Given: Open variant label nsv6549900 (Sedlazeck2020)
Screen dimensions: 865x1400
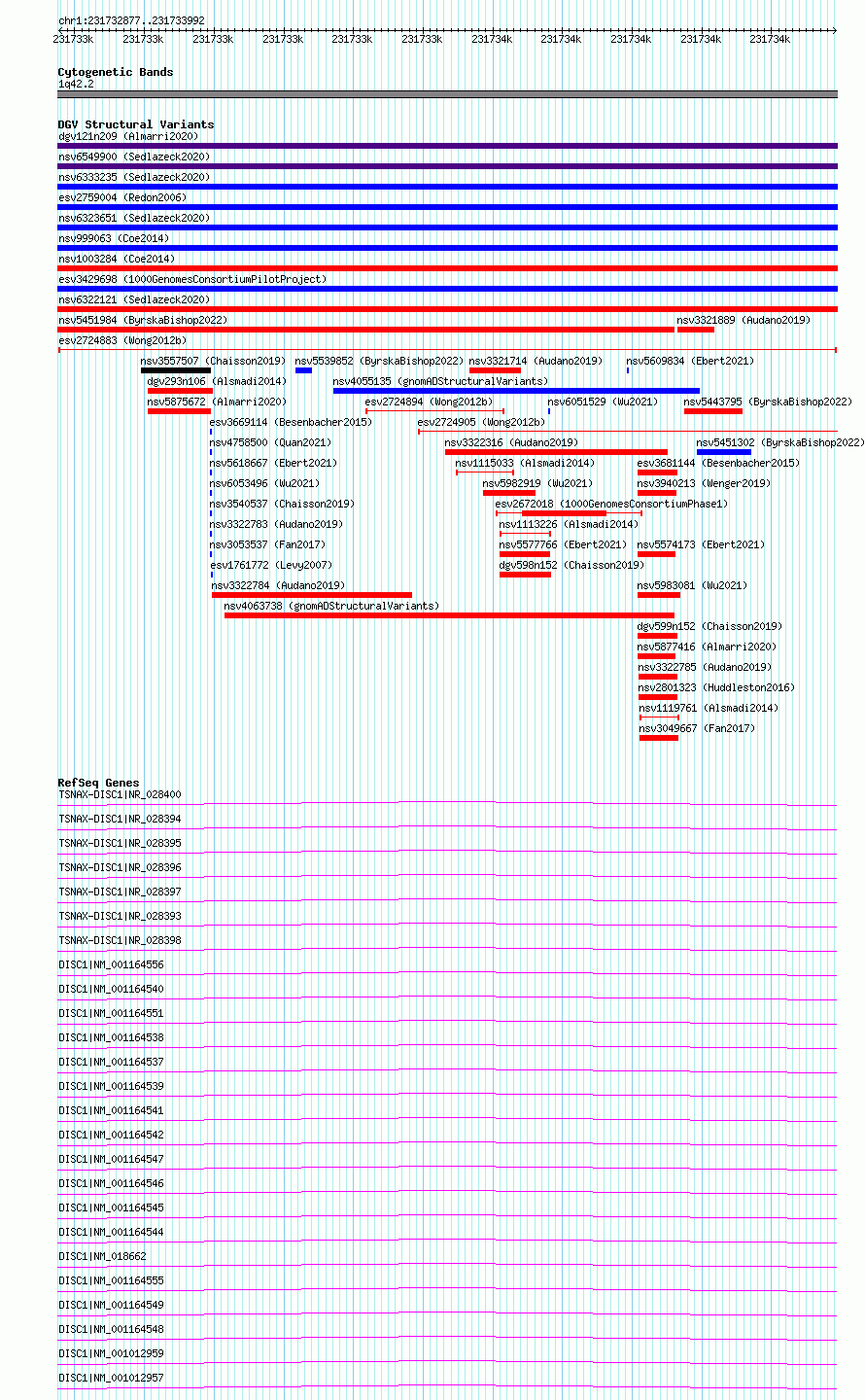Looking at the screenshot, I should pyautogui.click(x=134, y=157).
